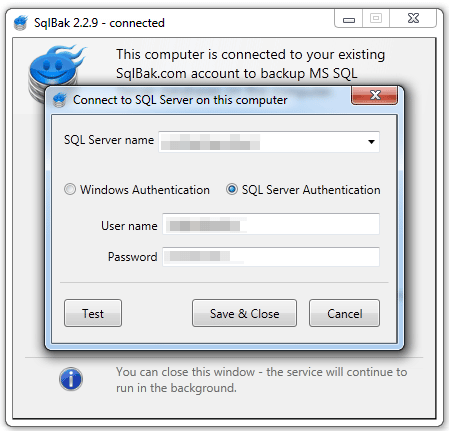Cancel the connection dialog
The height and width of the screenshot is (431, 449).
(344, 313)
